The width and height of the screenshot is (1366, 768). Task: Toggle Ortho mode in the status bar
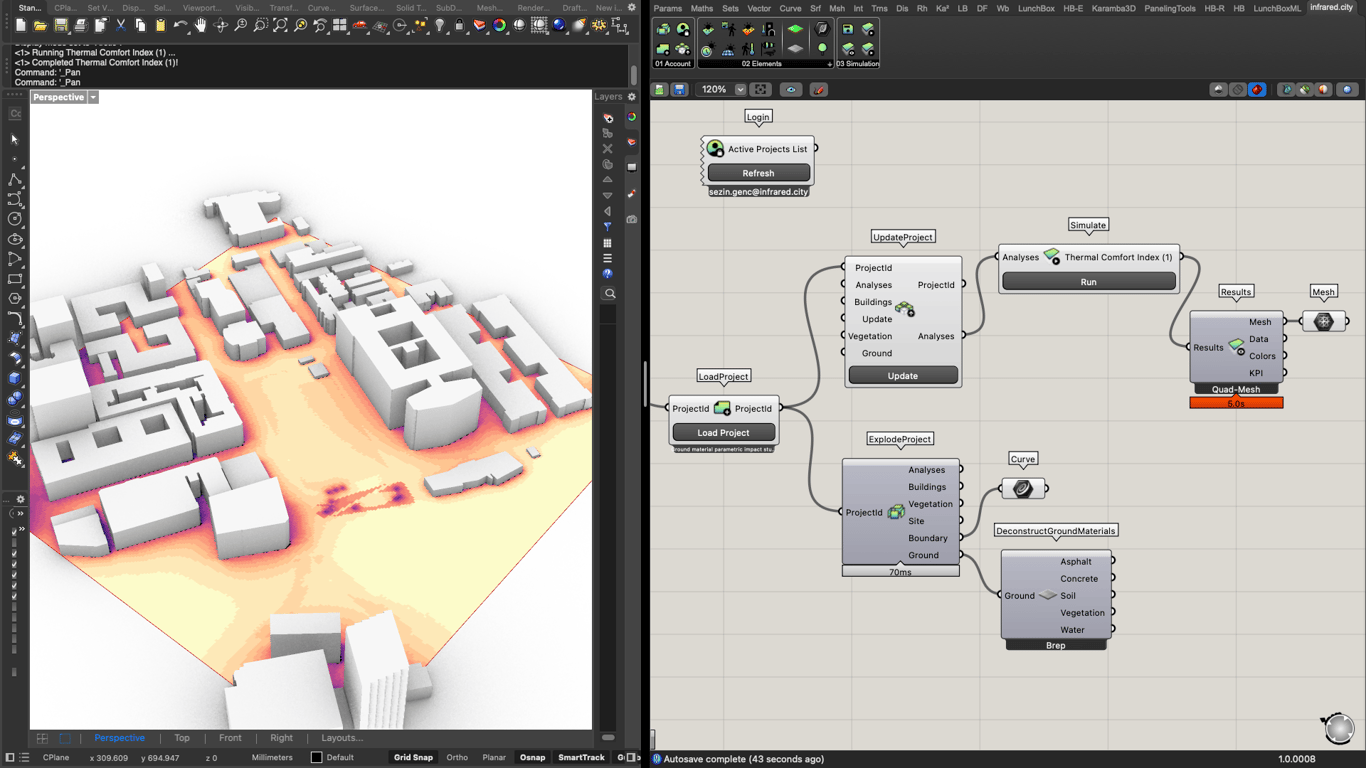tap(457, 757)
